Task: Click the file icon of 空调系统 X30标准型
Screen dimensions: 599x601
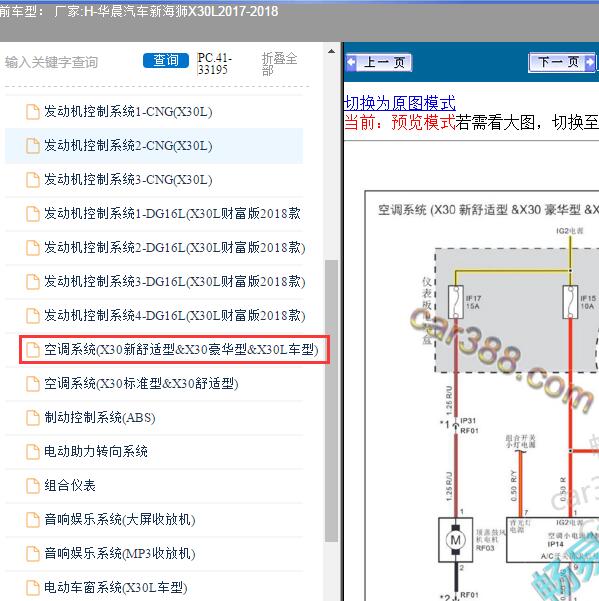Action: click(33, 384)
